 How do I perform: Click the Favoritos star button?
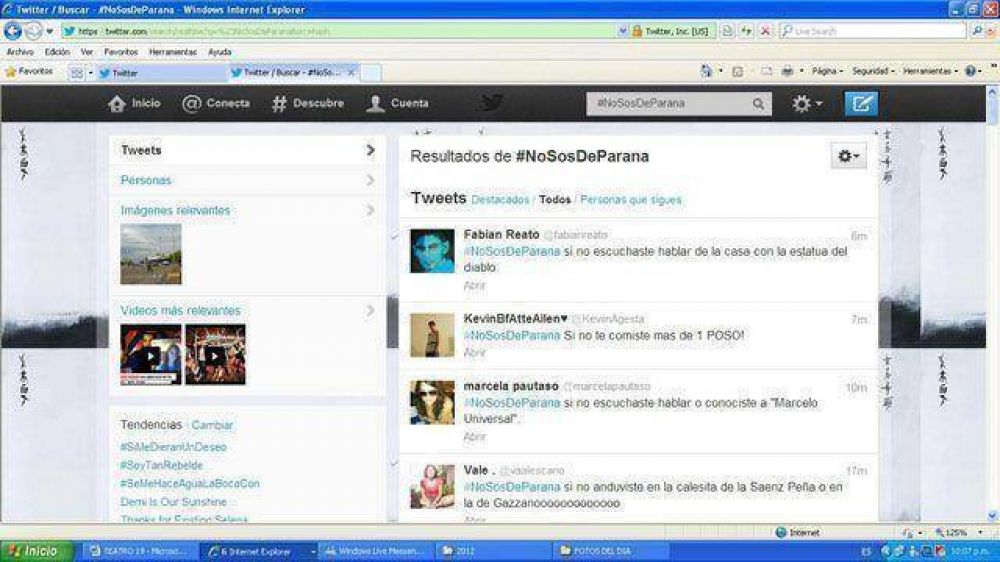(29, 71)
